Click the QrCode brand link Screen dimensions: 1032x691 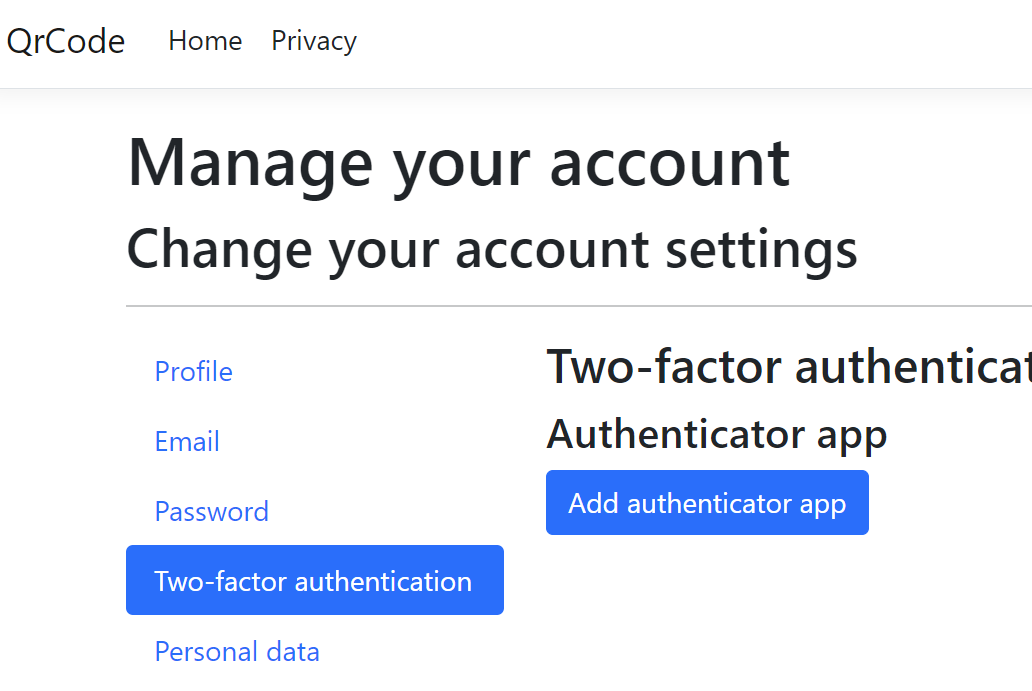pos(66,41)
